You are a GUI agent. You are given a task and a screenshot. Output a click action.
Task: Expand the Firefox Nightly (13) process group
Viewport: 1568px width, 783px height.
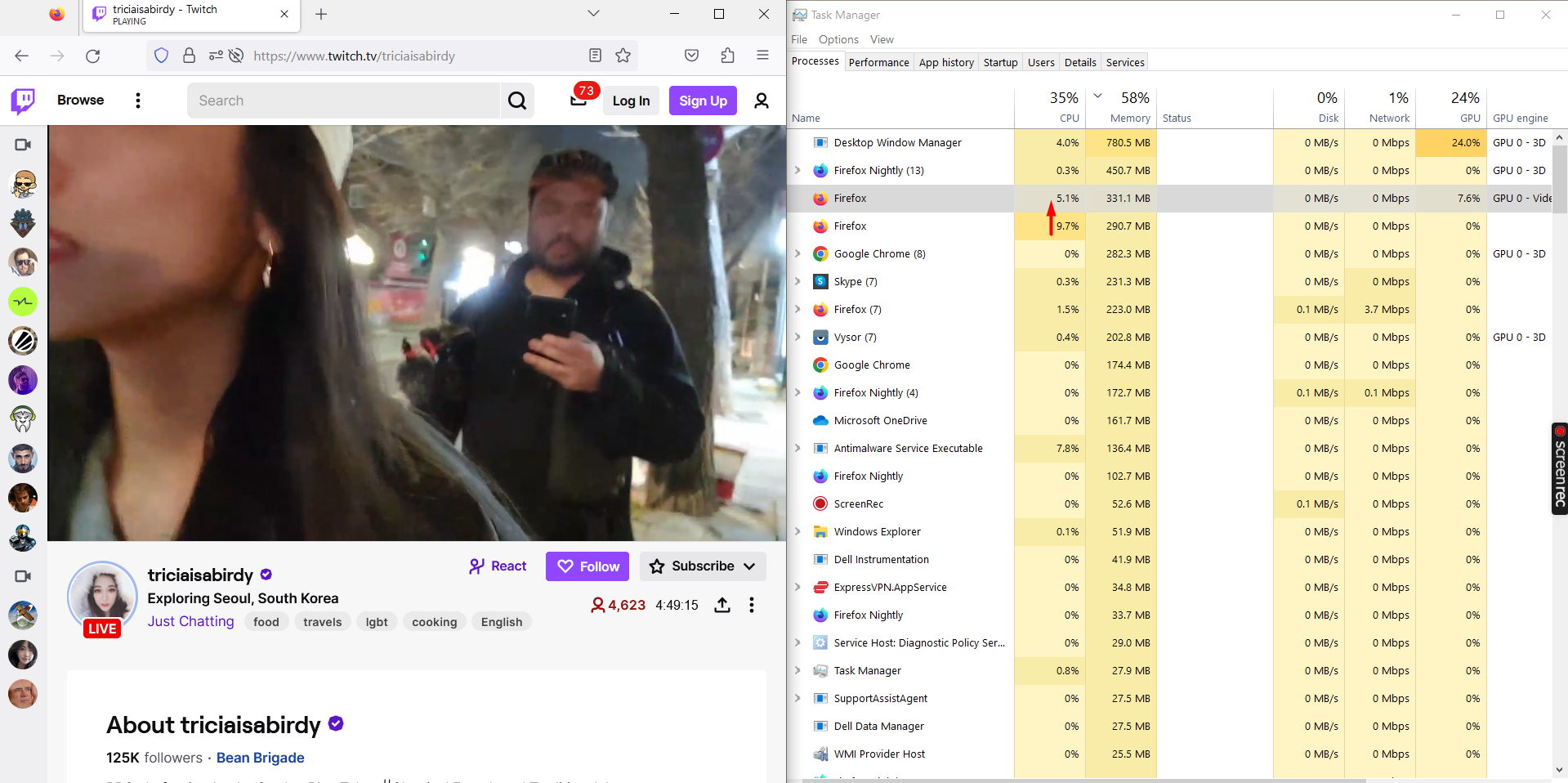[797, 170]
